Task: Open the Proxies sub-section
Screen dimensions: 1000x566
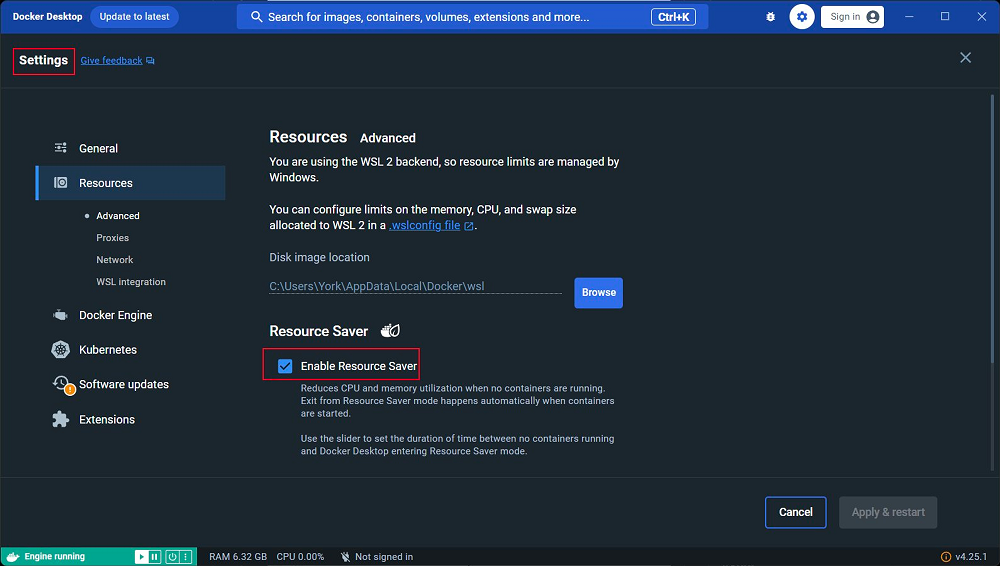Action: click(x=112, y=238)
